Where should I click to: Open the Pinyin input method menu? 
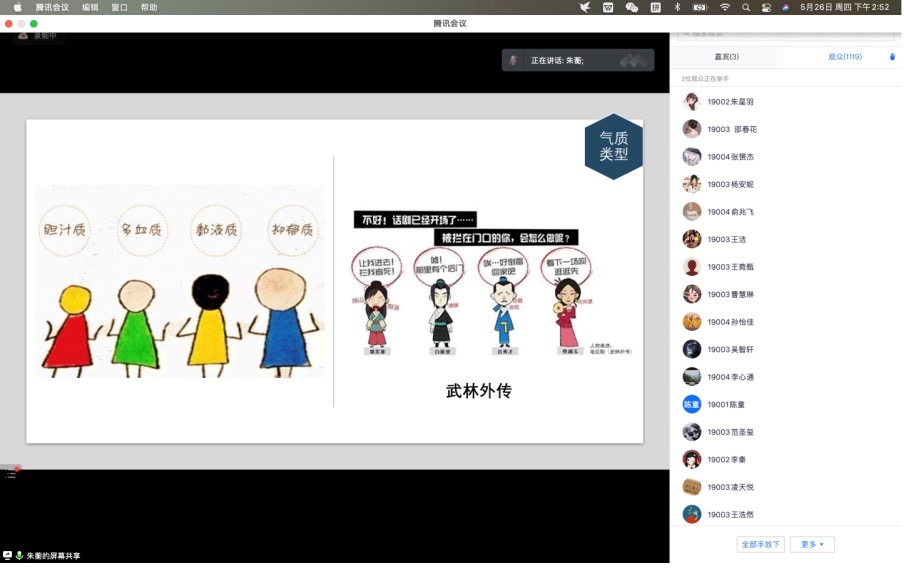tap(656, 7)
